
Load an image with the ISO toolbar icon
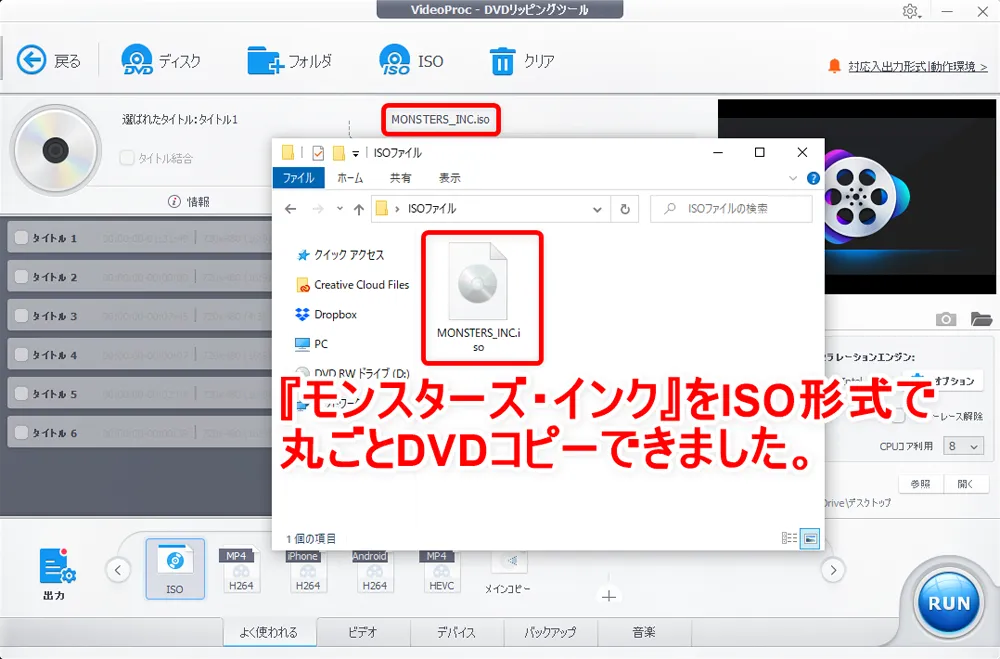[x=395, y=60]
